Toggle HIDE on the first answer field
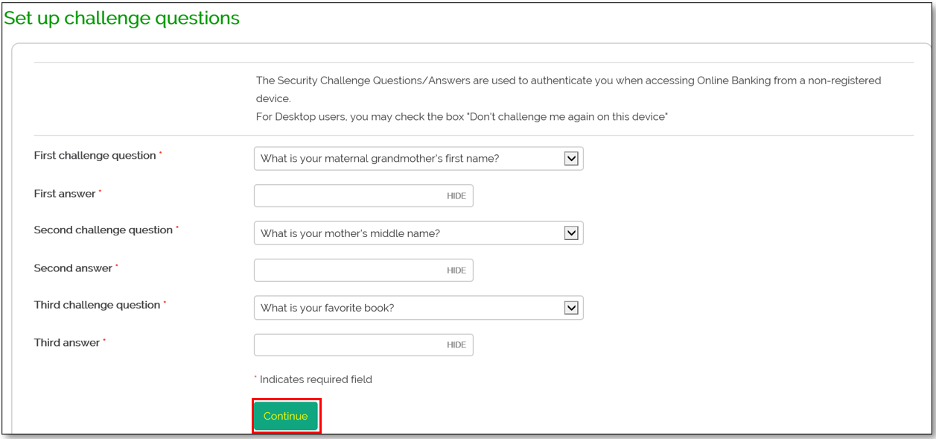The height and width of the screenshot is (440, 936). [x=456, y=196]
